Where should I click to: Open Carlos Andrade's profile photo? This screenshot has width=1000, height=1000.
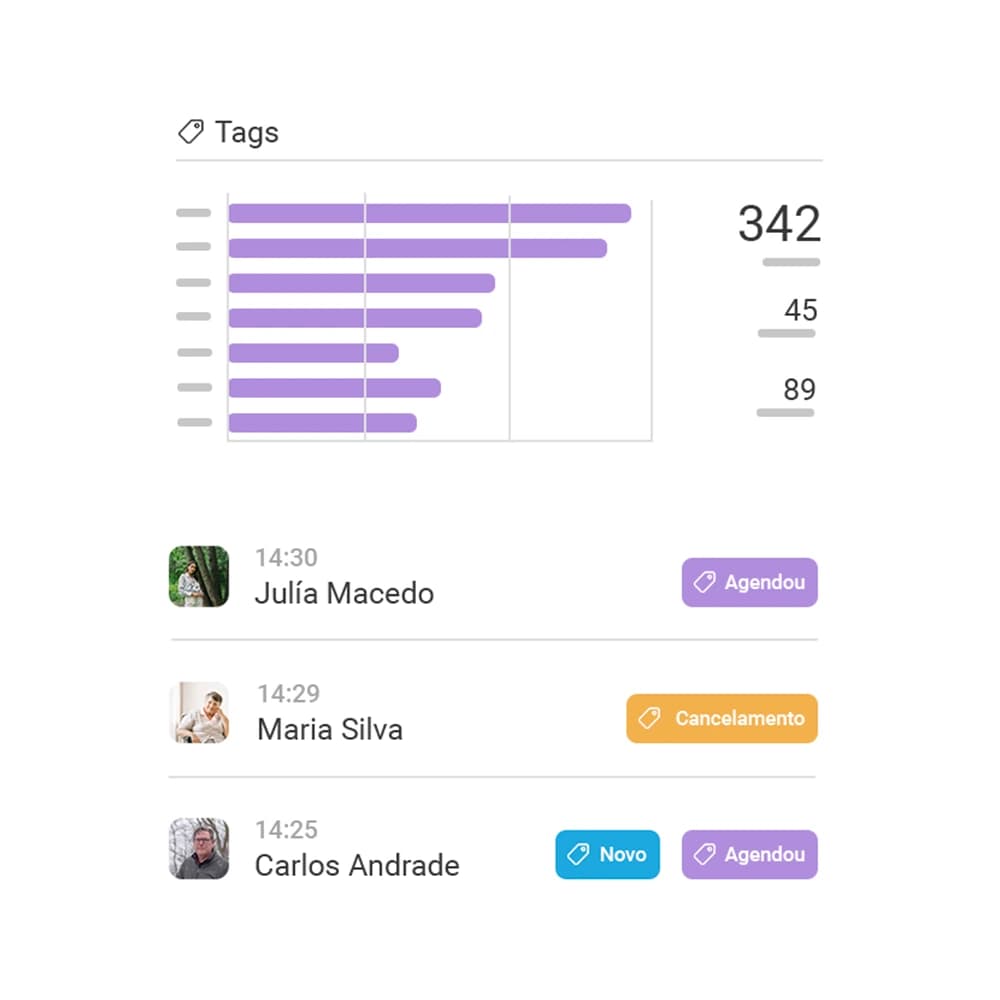199,849
